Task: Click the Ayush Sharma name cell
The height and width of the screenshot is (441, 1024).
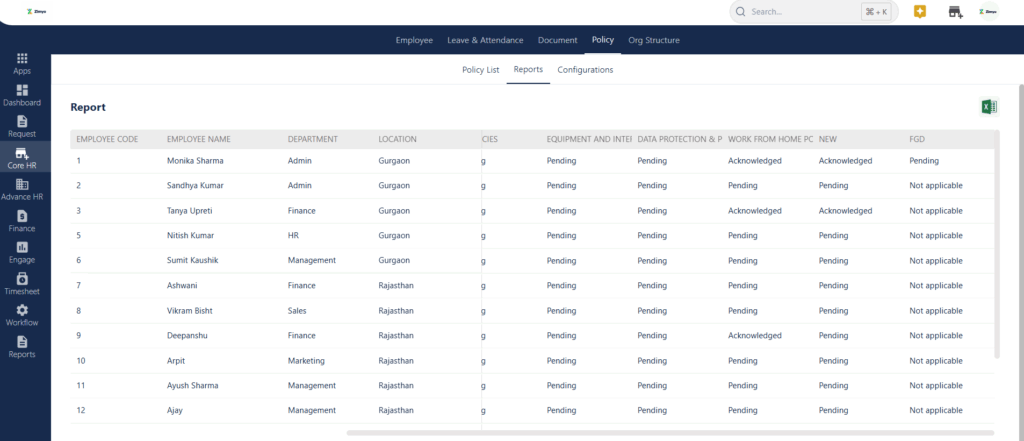Action: 193,385
